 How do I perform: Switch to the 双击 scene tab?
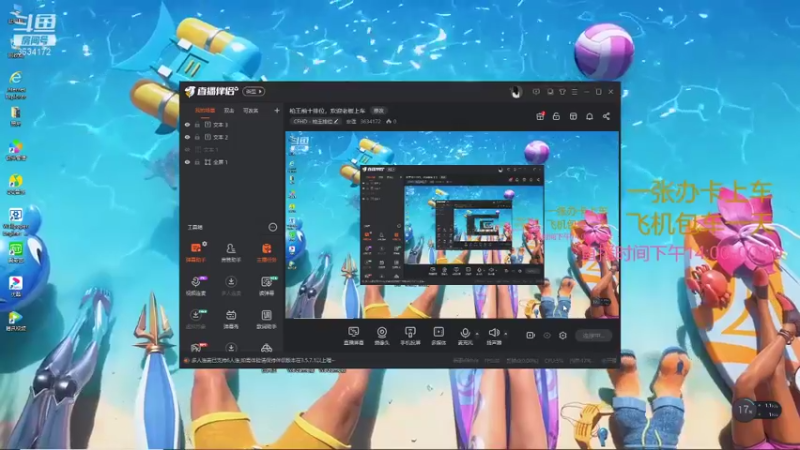229,110
